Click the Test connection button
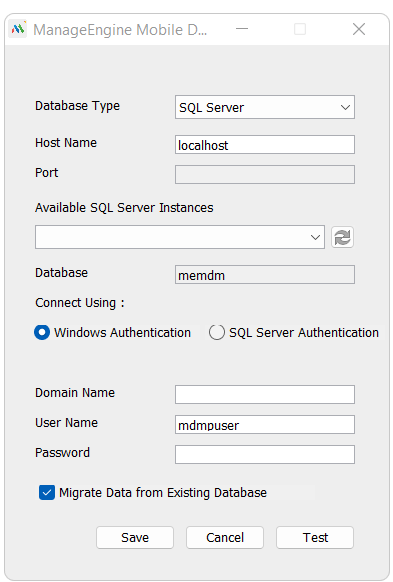Screen dimensions: 393x582 315,537
